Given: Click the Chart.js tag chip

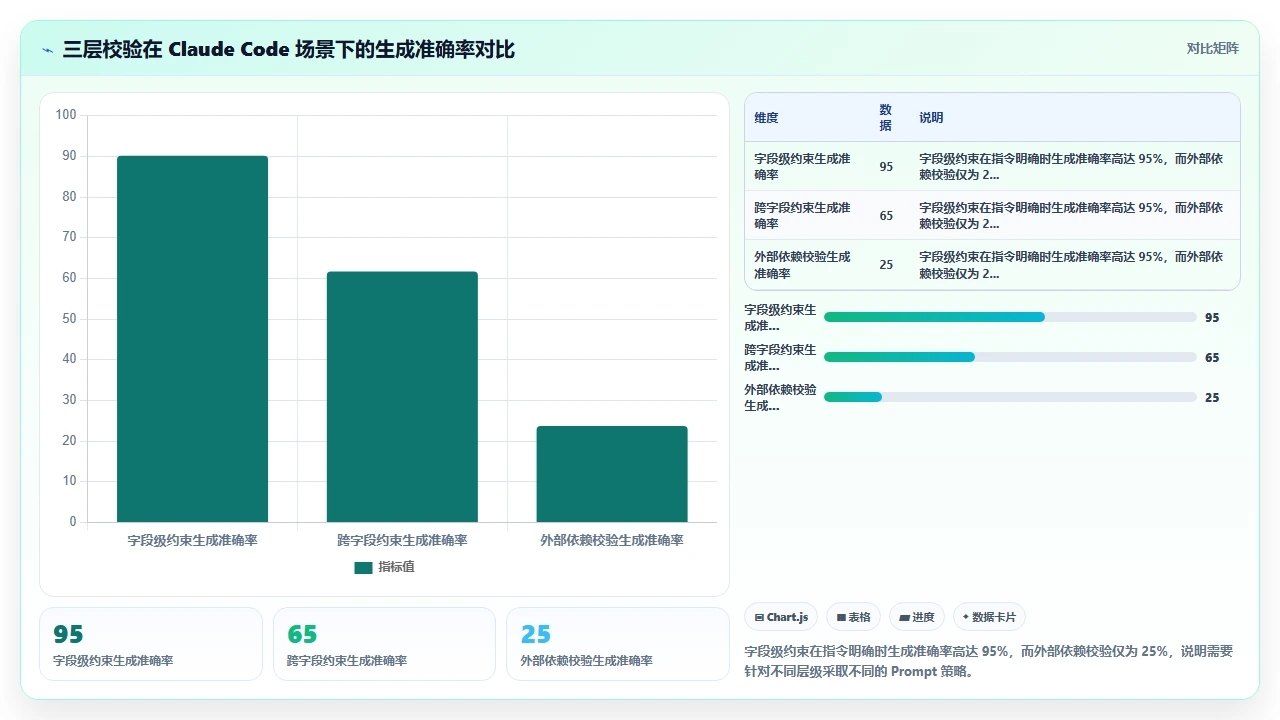Looking at the screenshot, I should tap(782, 617).
